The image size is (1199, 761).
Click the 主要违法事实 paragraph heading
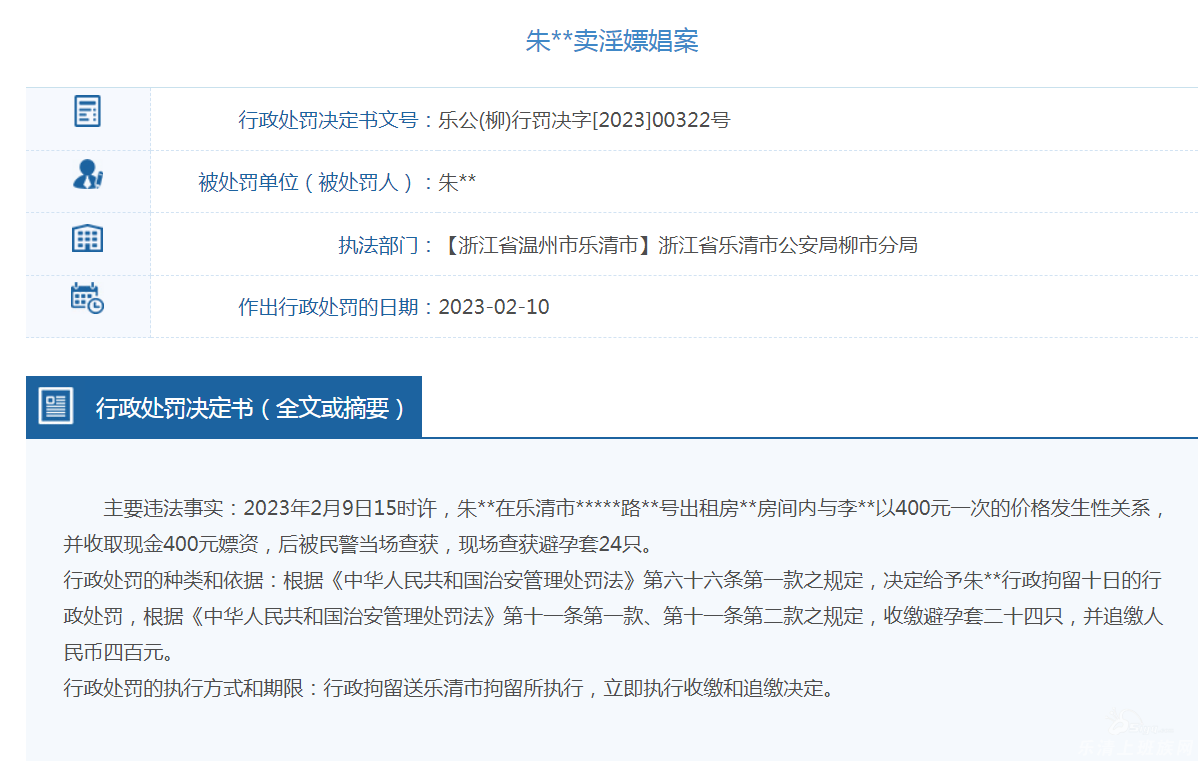(163, 508)
